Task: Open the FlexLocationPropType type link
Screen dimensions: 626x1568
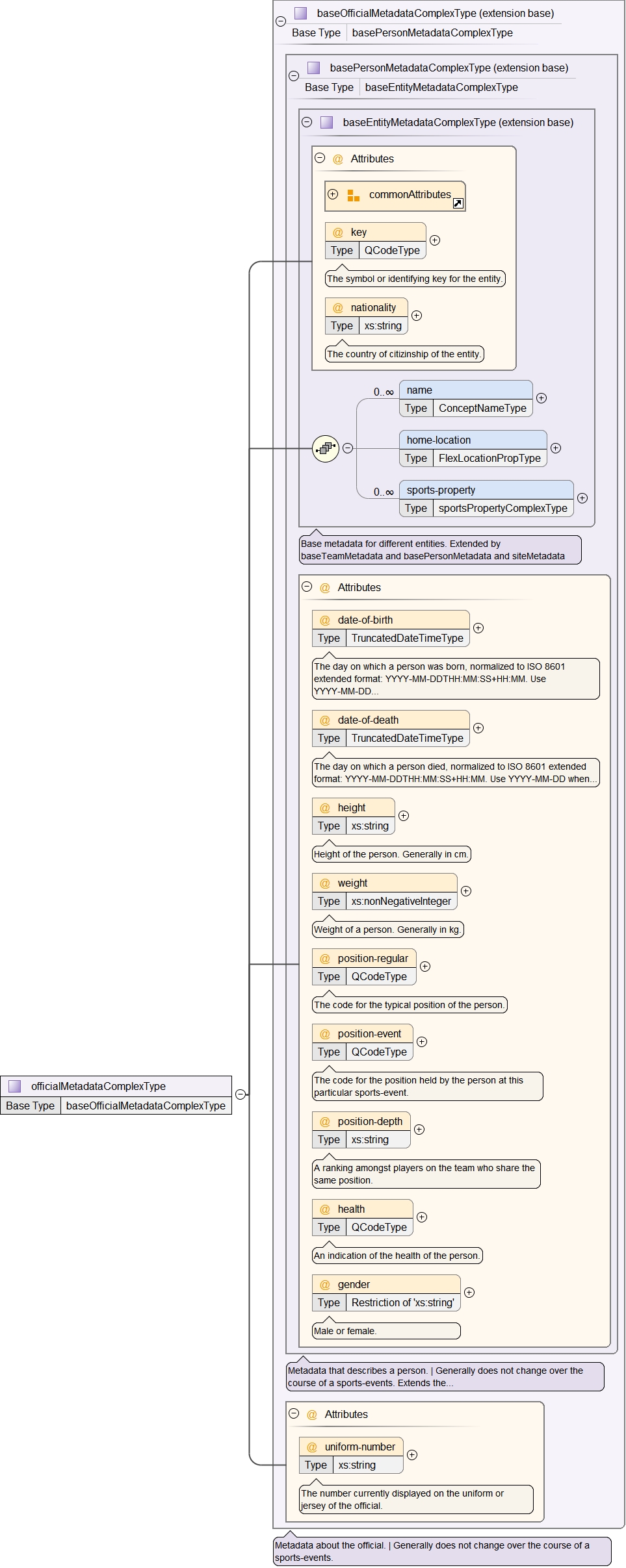Action: (x=489, y=458)
